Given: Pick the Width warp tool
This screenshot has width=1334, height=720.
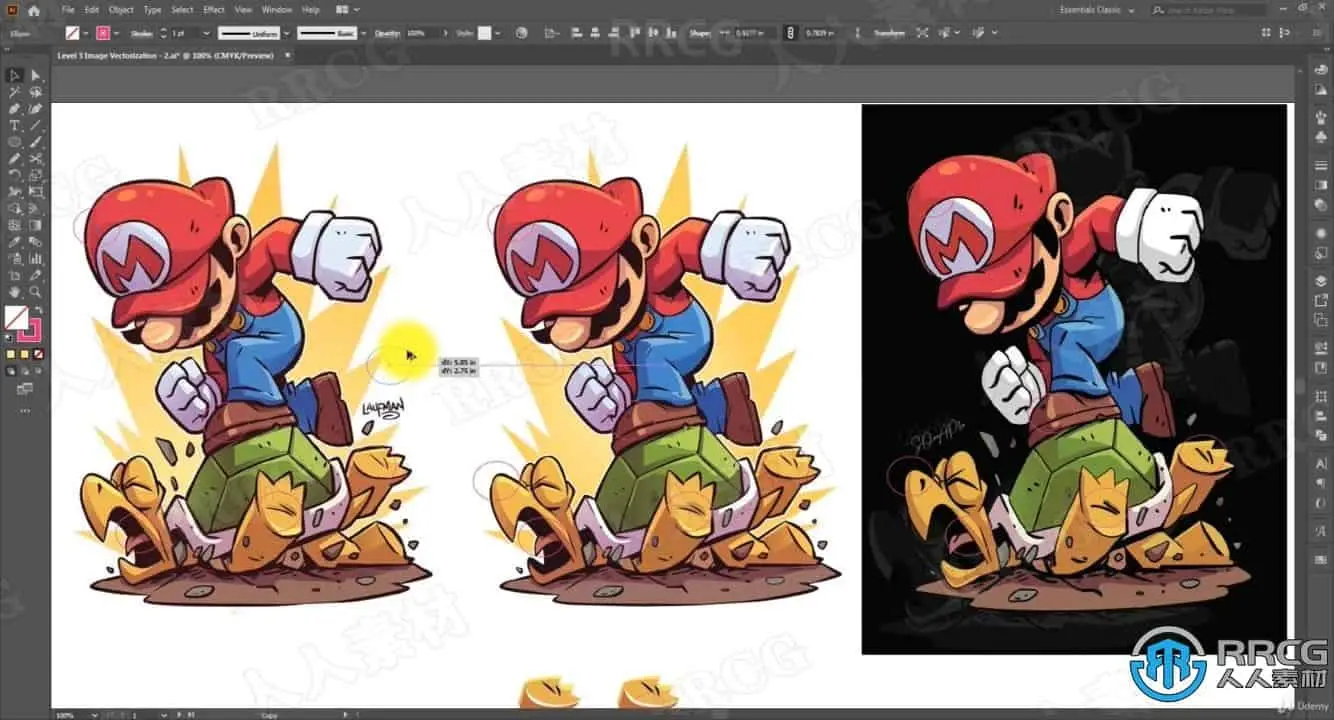Looking at the screenshot, I should (15, 192).
